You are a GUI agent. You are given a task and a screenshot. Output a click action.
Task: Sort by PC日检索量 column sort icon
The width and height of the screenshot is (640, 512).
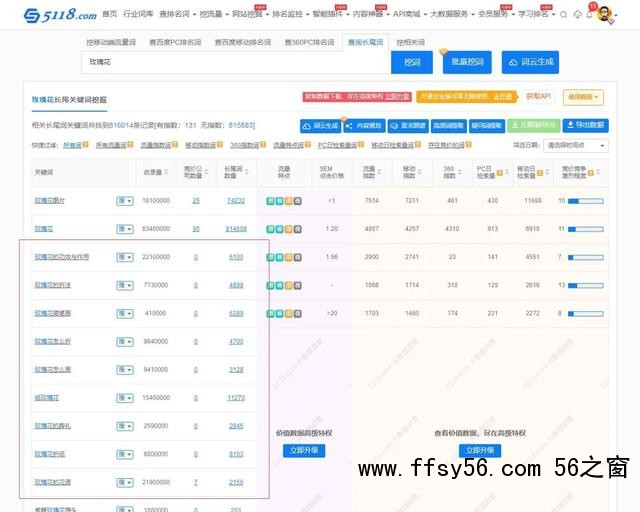point(507,172)
